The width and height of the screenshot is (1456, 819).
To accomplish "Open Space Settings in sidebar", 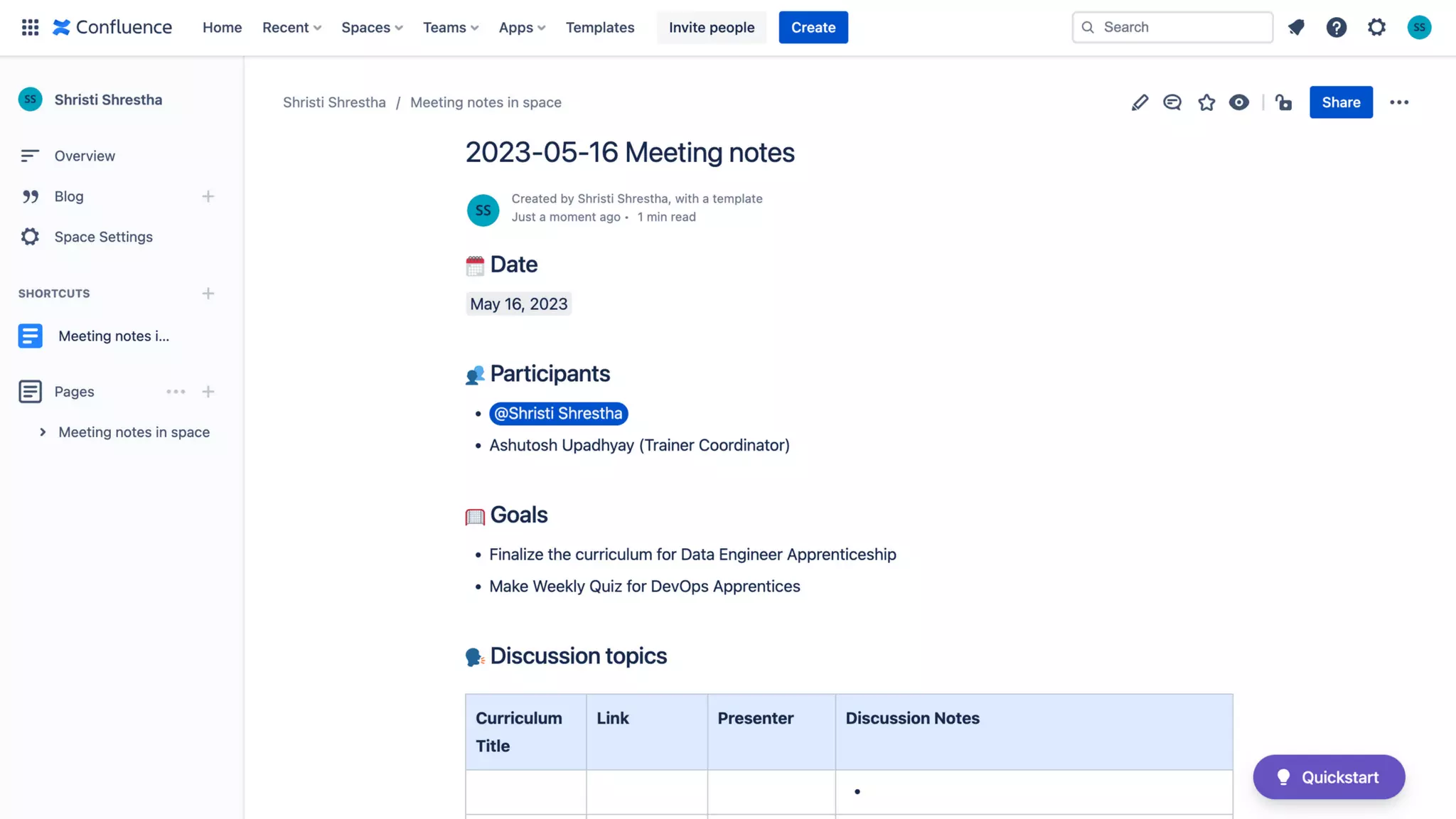I will [103, 237].
